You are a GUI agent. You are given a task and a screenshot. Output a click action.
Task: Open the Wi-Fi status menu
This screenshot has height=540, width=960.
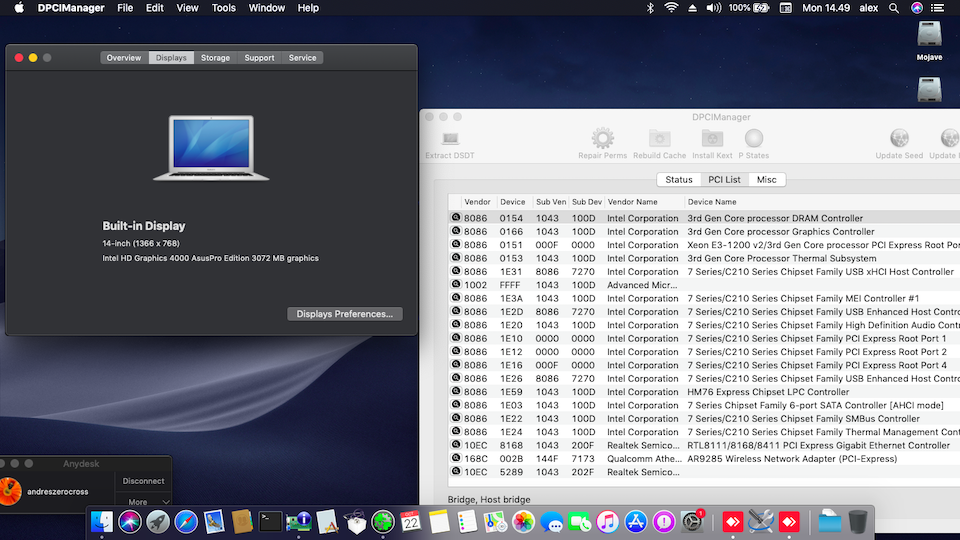click(x=670, y=8)
